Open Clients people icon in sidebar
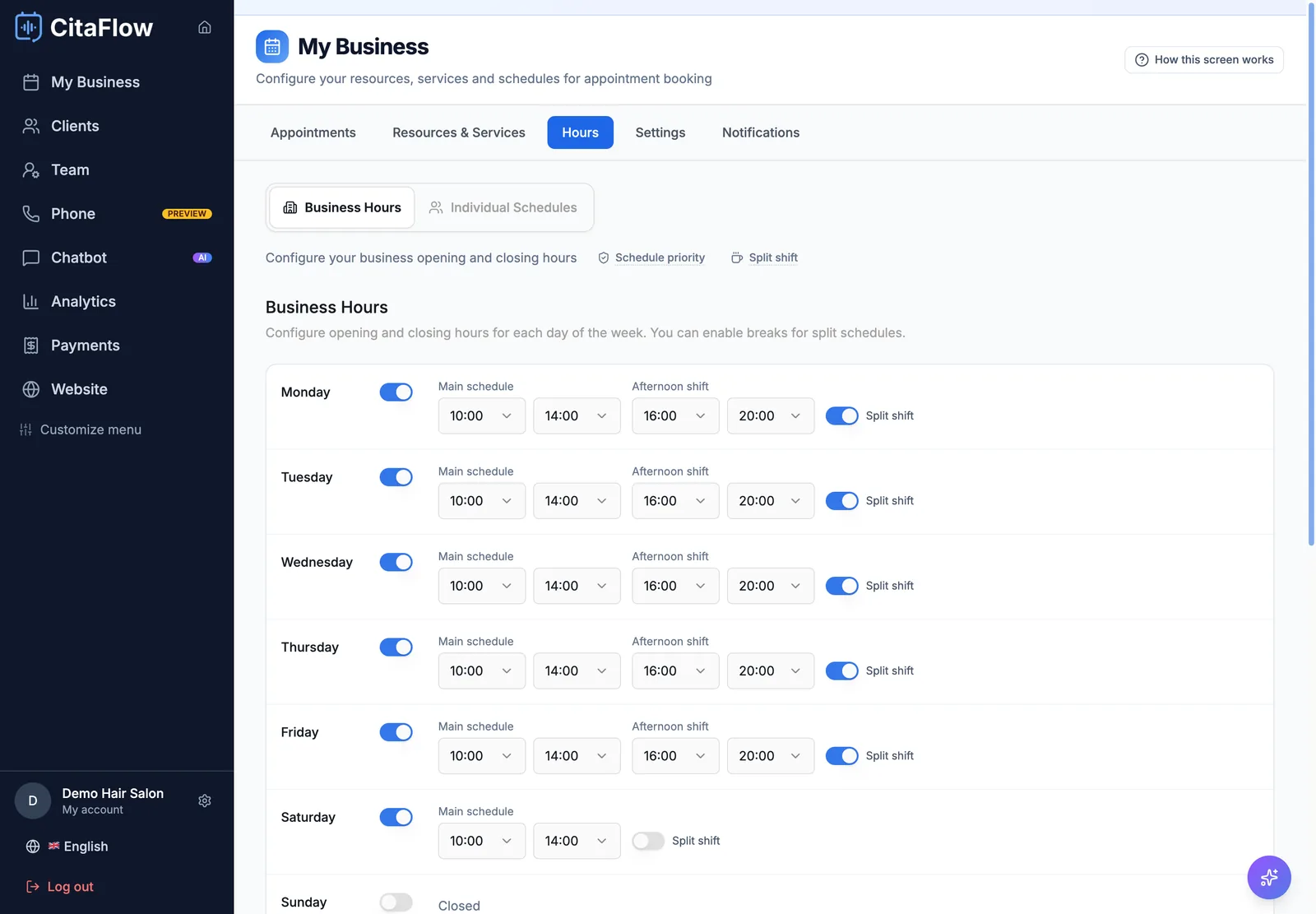Viewport: 1316px width, 914px height. [31, 126]
